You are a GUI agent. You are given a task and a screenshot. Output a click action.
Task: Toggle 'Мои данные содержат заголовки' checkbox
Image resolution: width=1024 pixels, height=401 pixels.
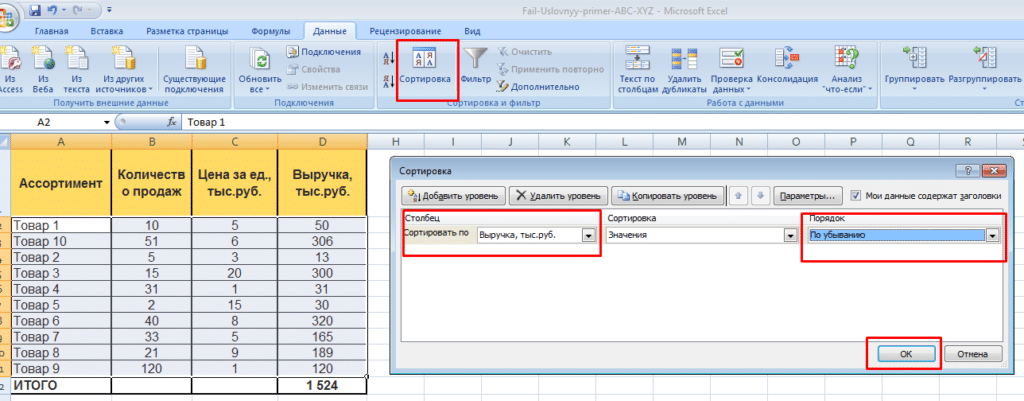coord(855,196)
